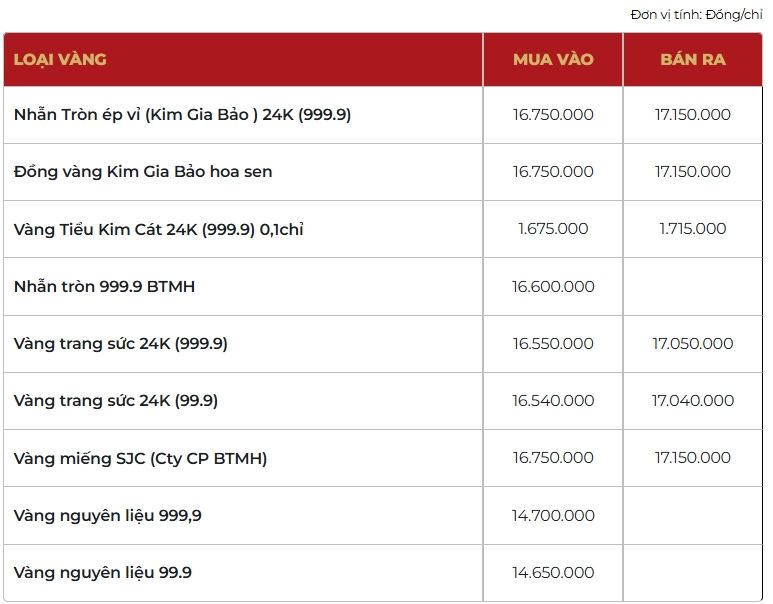Click the 1.675.000 buy price
Screen dimensions: 773x604
(x=553, y=229)
